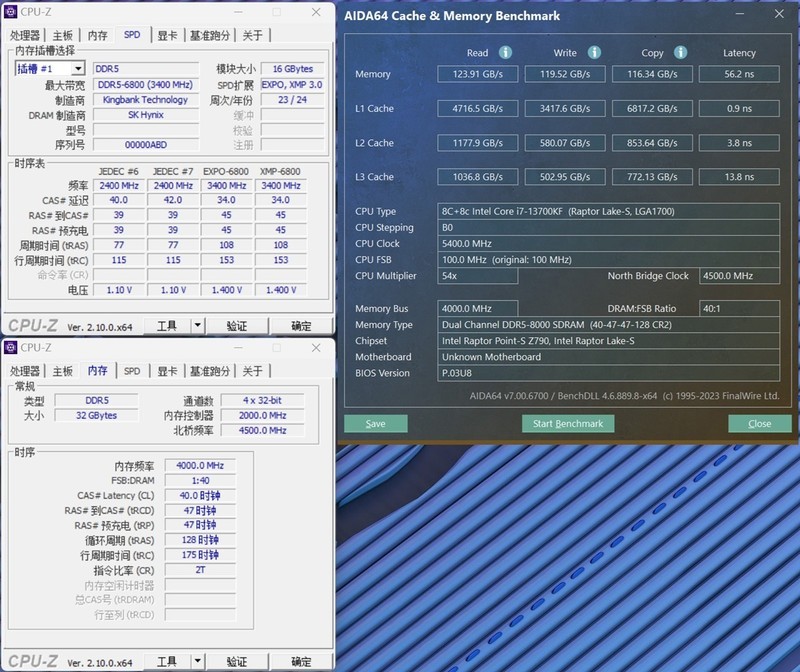Expand 工具 dropdown arrow in lower CPU-Z window

point(197,661)
